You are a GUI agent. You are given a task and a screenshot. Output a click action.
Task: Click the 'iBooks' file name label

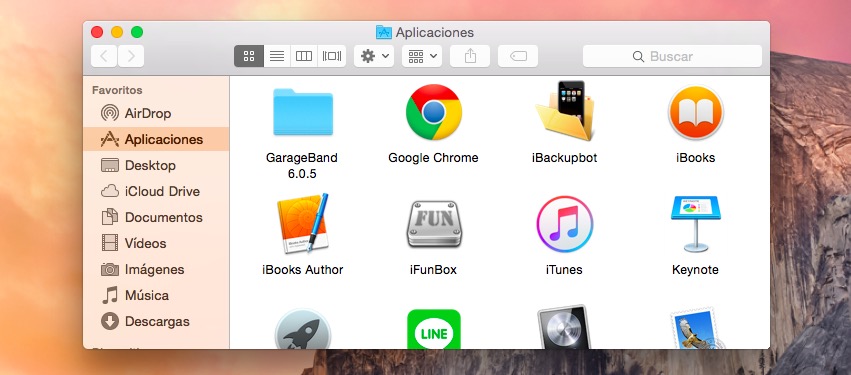[x=695, y=158]
